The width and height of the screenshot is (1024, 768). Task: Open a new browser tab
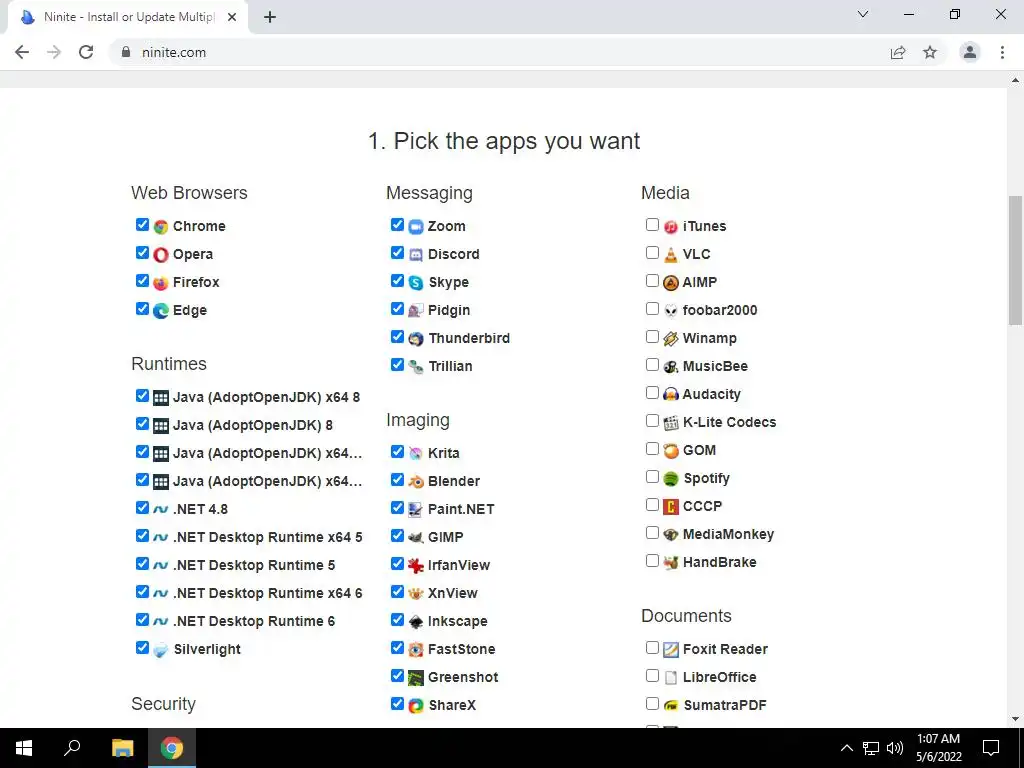[x=270, y=18]
